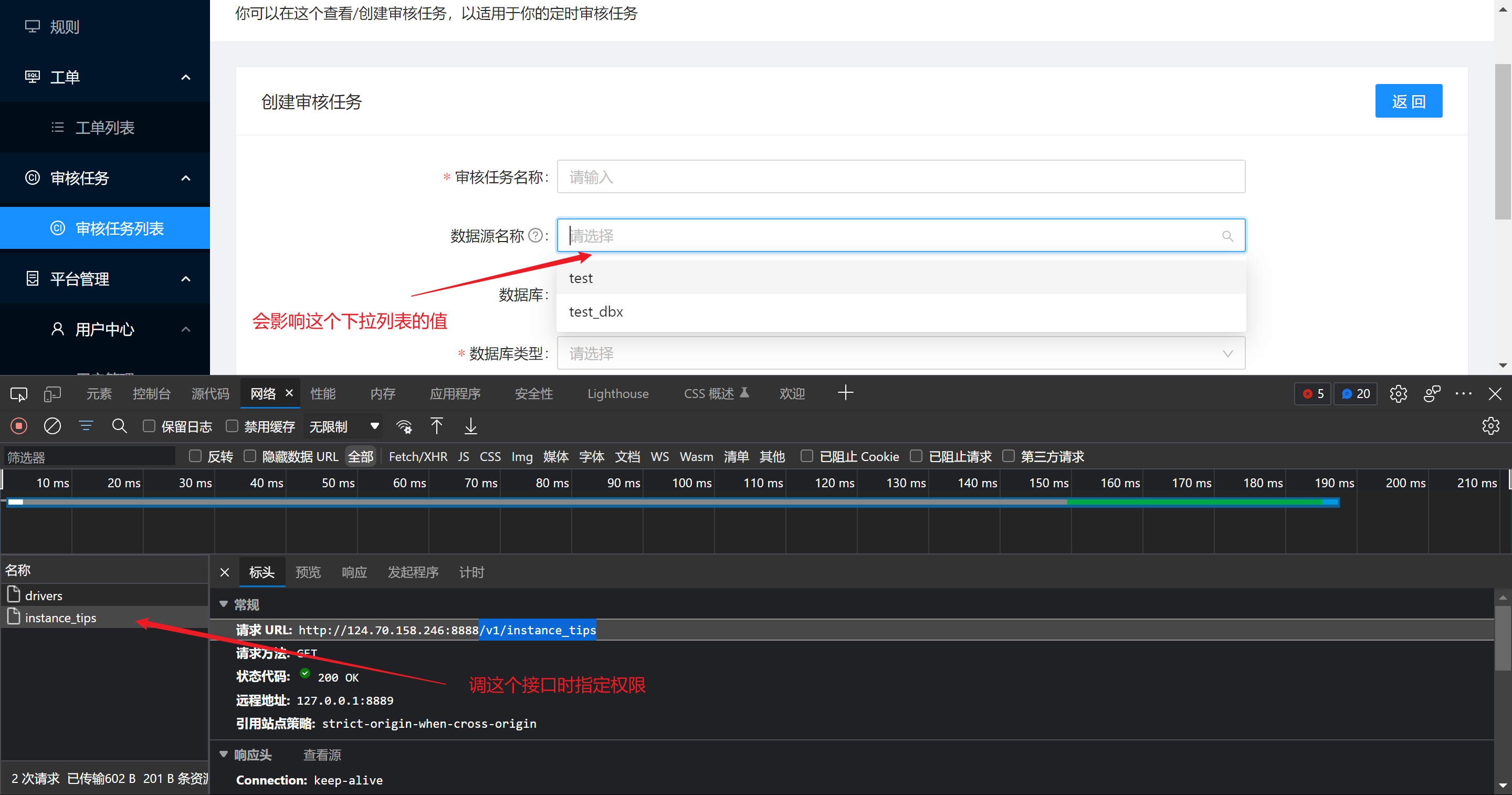Open 响应 tab of request
The image size is (1512, 795).
[354, 572]
